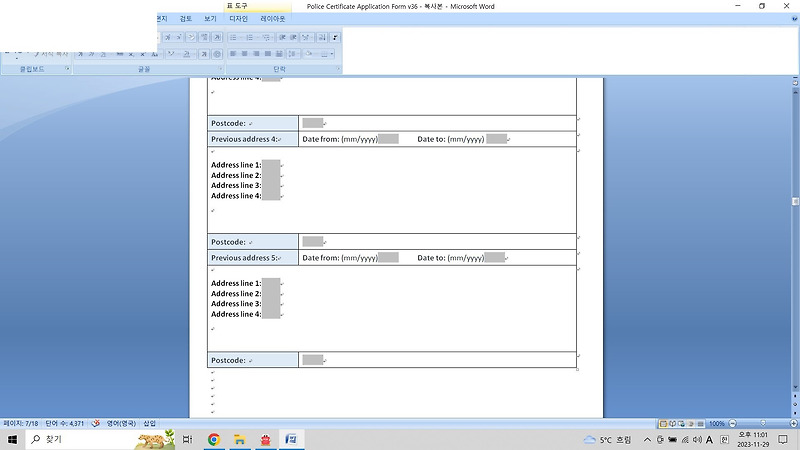Switch to Print Layout view
The width and height of the screenshot is (800, 450).
[x=663, y=423]
